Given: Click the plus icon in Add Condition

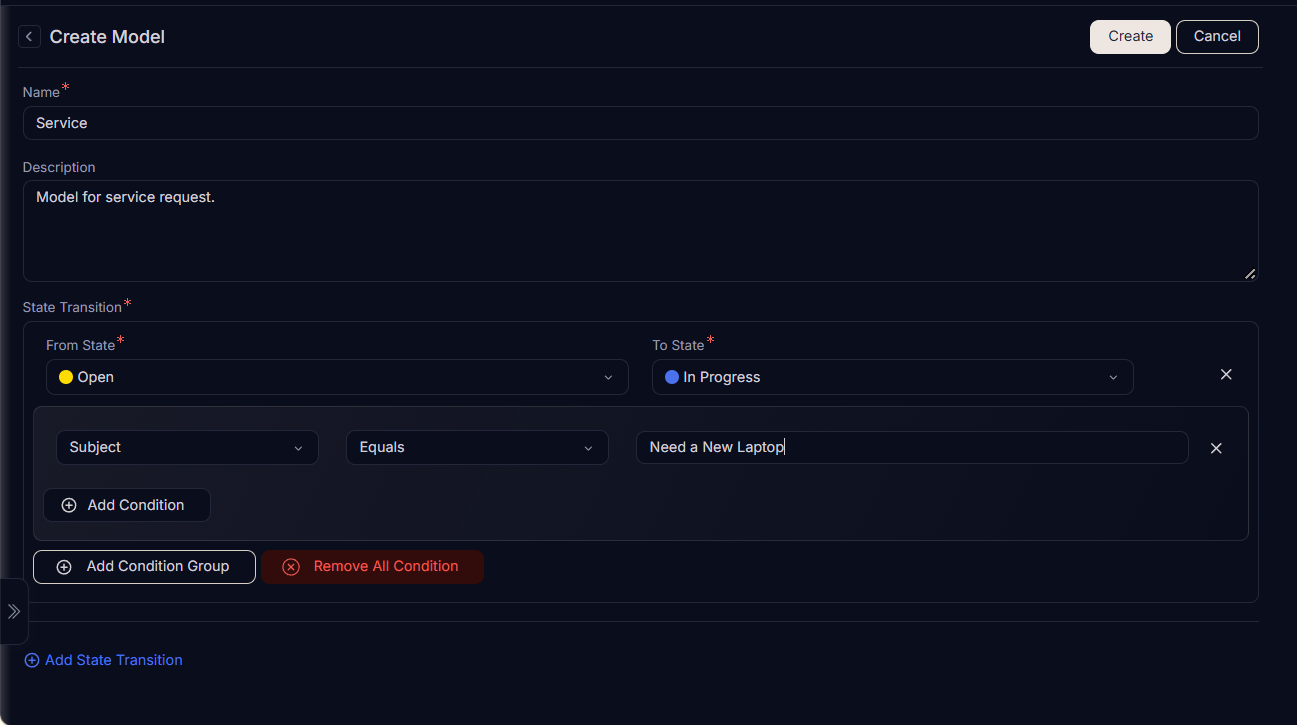Looking at the screenshot, I should click(x=69, y=505).
